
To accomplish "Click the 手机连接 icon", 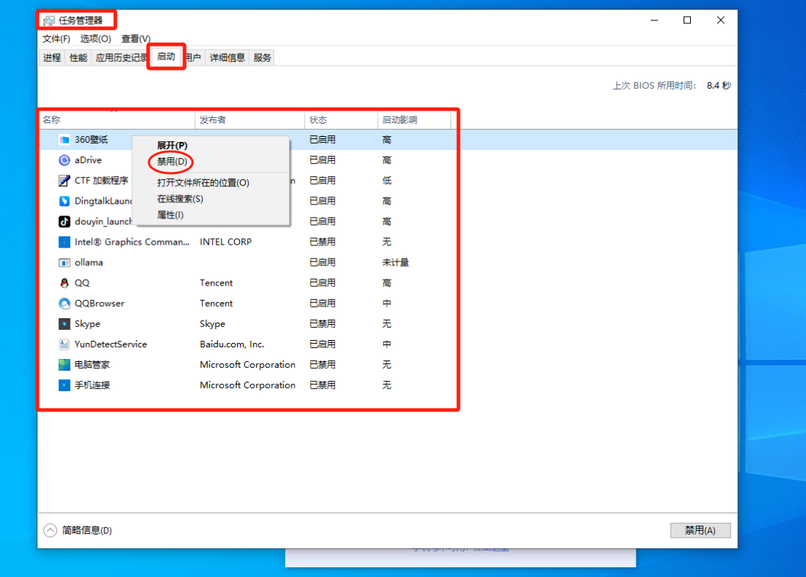I will coord(64,385).
